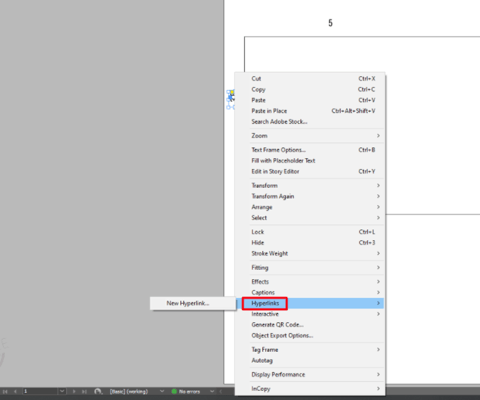Screen dimensions: 480x400
Task: Open the preflight menu arrow beside No errors
Action: pyautogui.click(x=212, y=391)
